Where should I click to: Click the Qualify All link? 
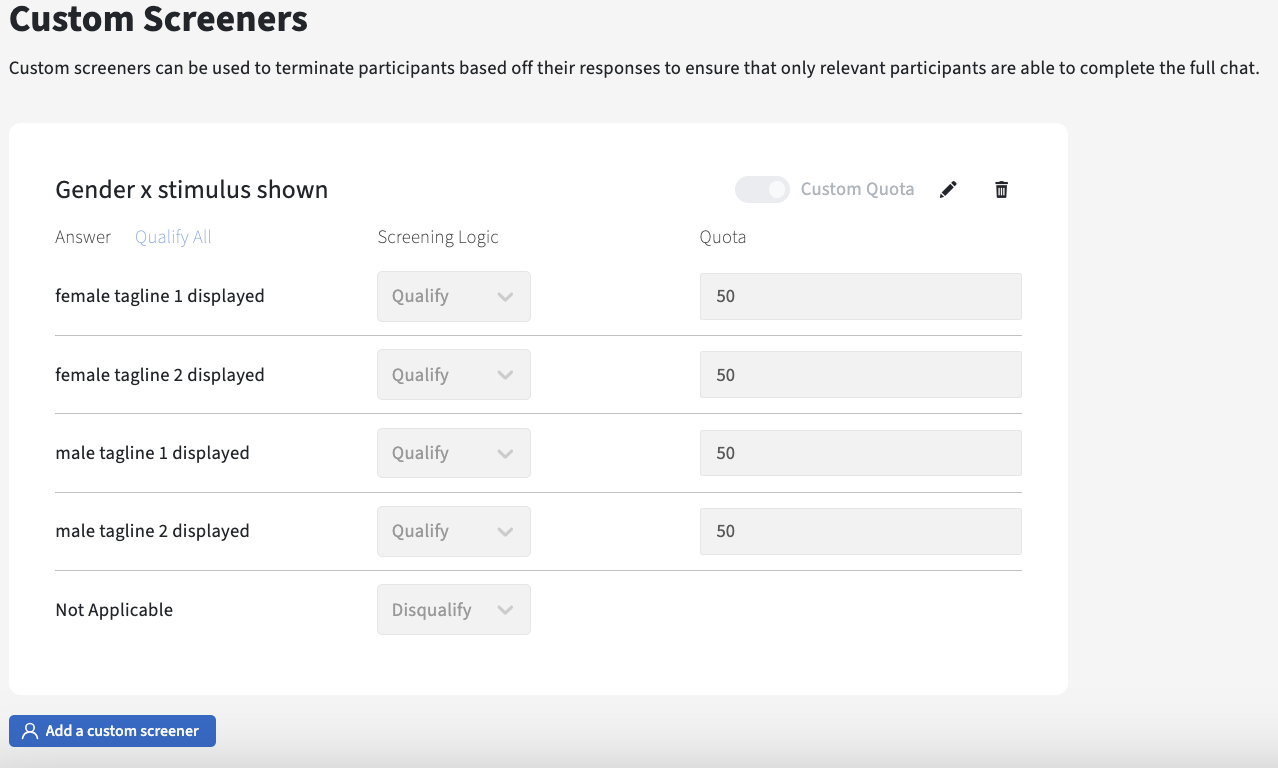pos(173,237)
